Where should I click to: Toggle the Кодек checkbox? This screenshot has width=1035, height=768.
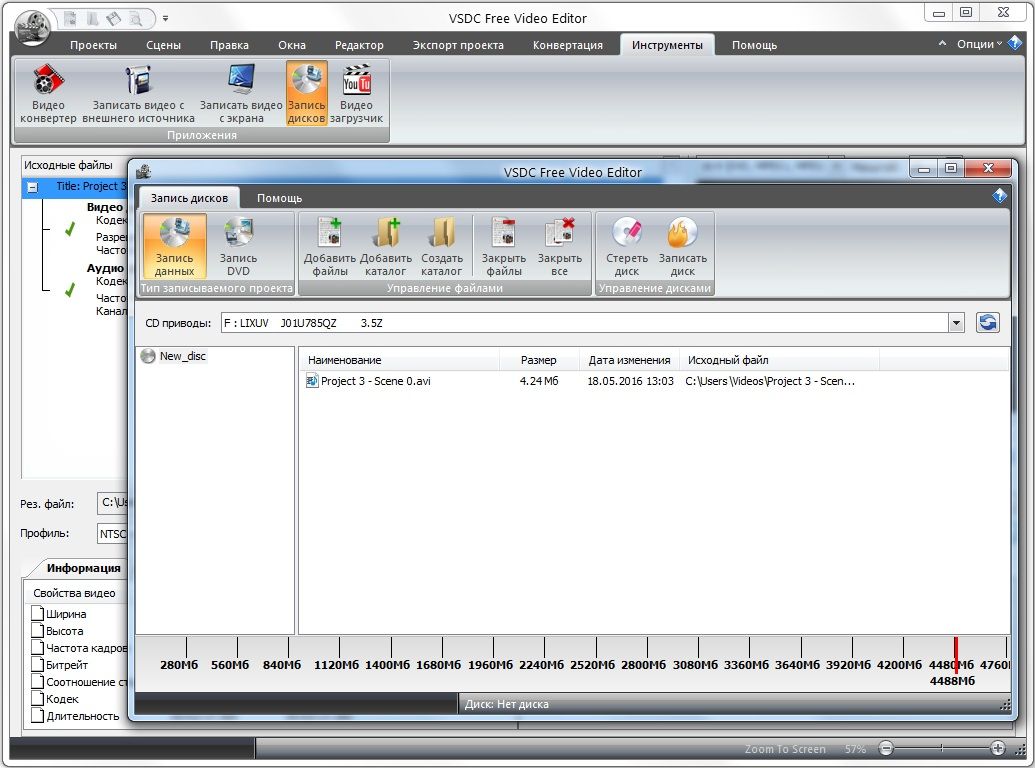coord(38,699)
